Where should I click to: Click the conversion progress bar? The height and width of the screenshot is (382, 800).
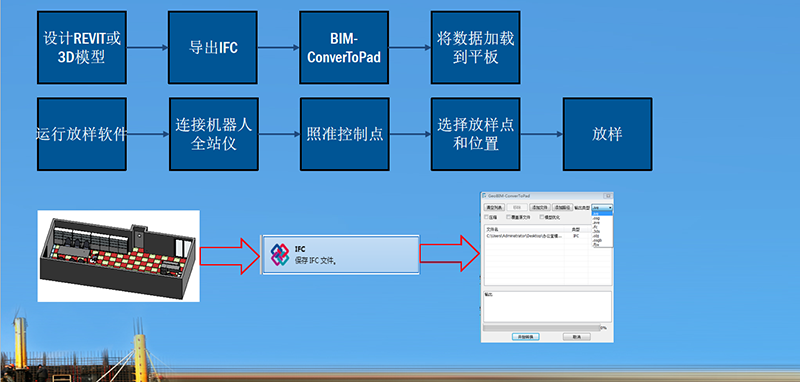coord(541,327)
